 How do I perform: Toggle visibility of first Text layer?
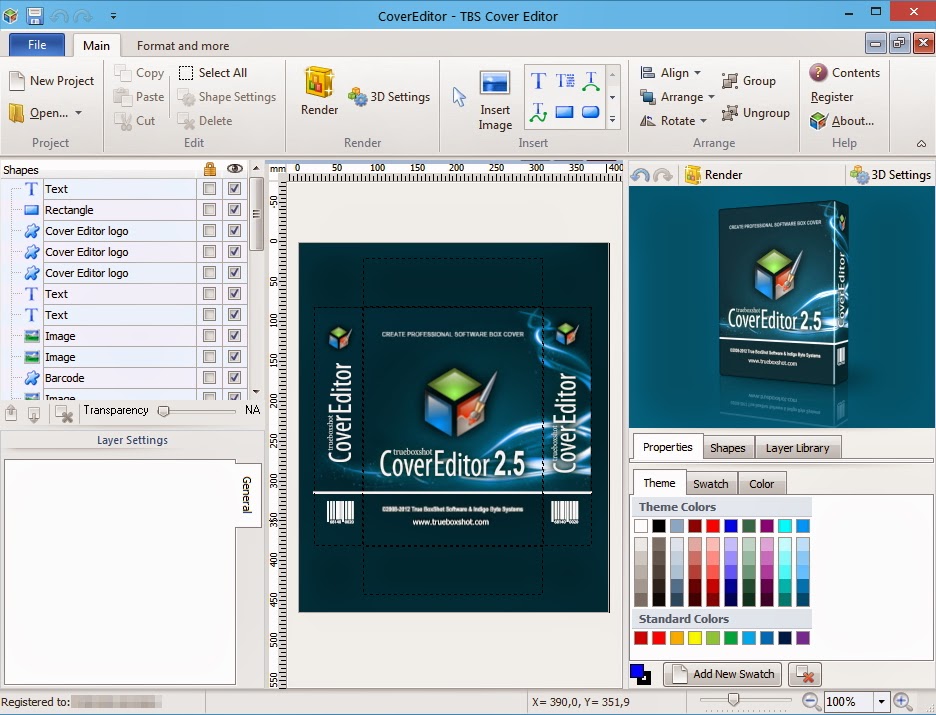click(234, 189)
